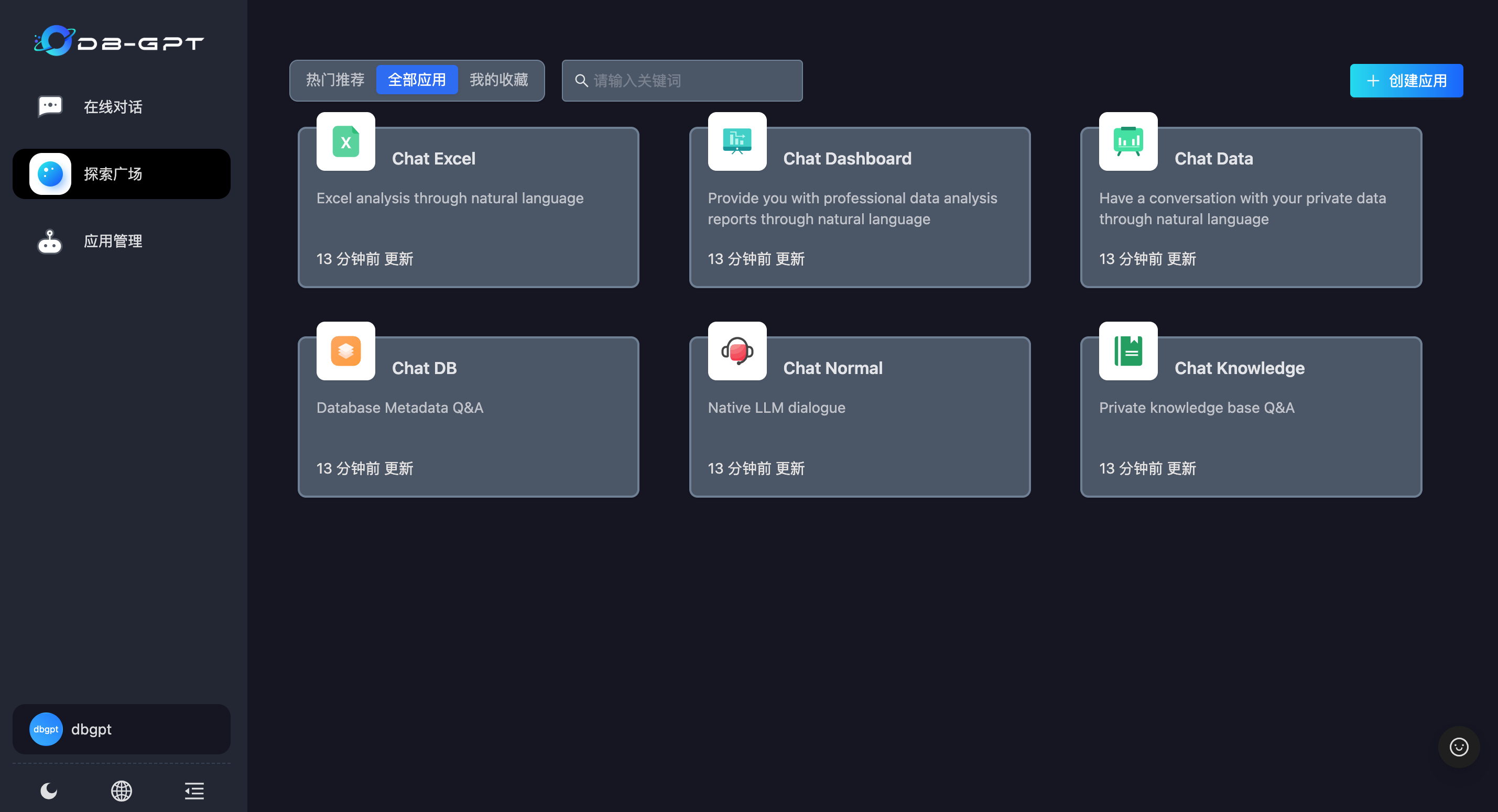The image size is (1498, 812).
Task: Click update time on Chat Excel card
Action: [x=365, y=259]
